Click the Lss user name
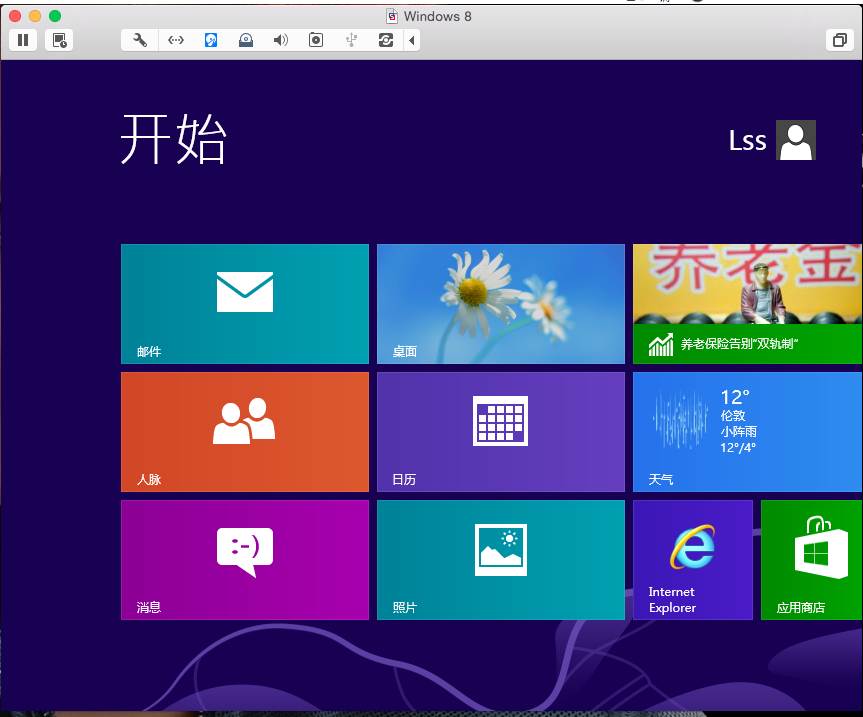 click(747, 141)
